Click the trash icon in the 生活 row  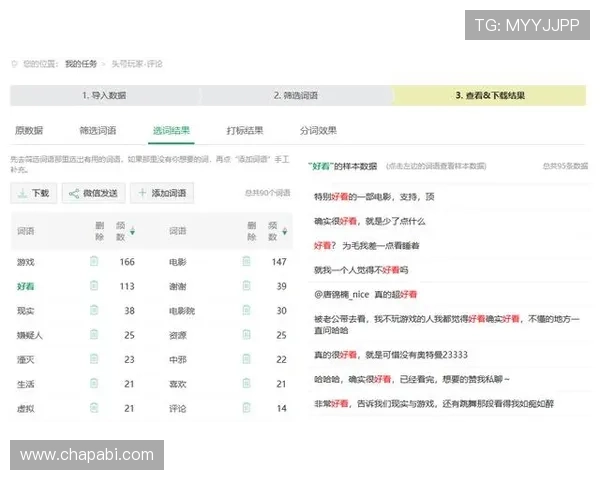pos(94,384)
